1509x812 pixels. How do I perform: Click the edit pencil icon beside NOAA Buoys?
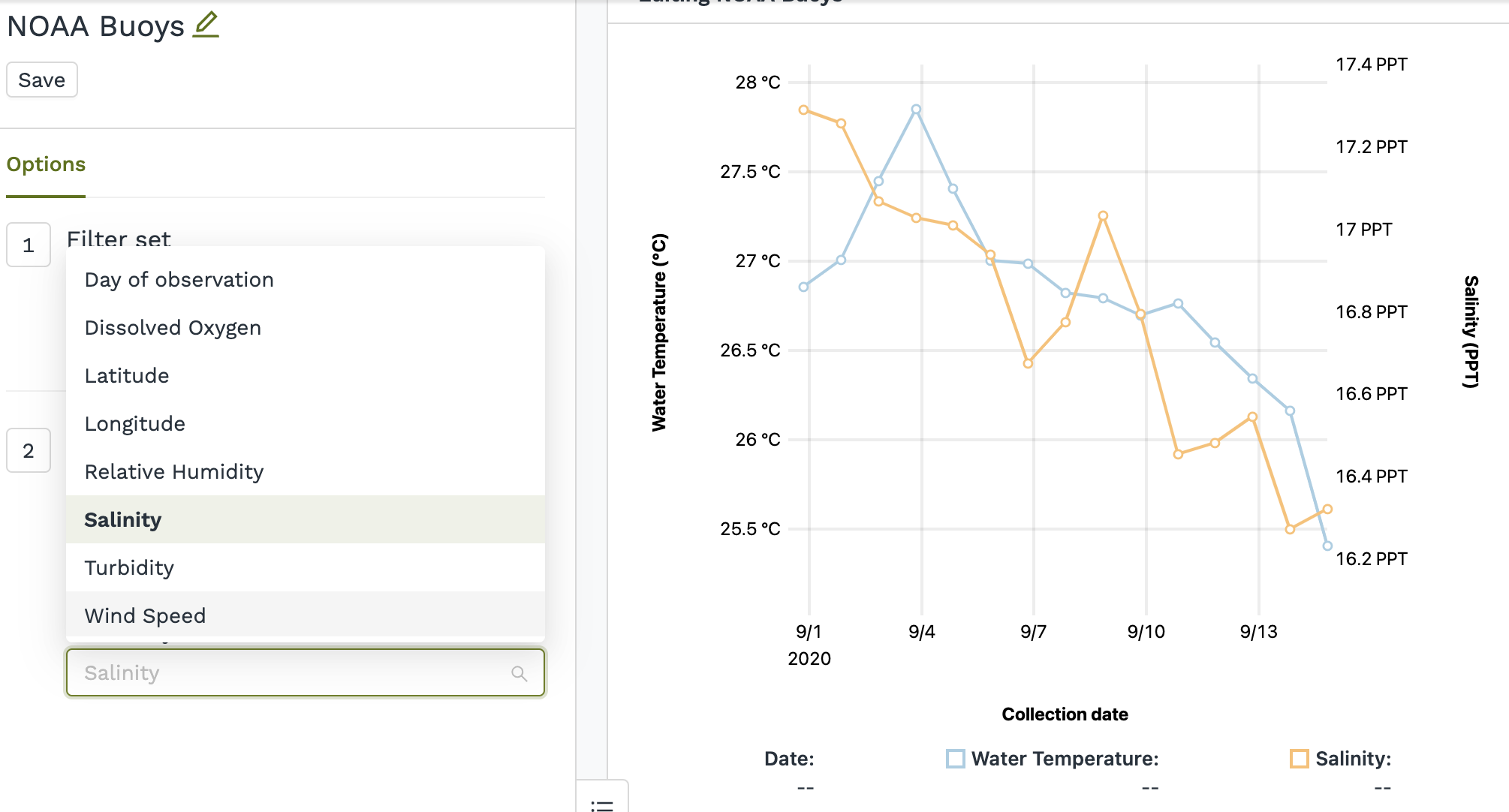tap(206, 25)
